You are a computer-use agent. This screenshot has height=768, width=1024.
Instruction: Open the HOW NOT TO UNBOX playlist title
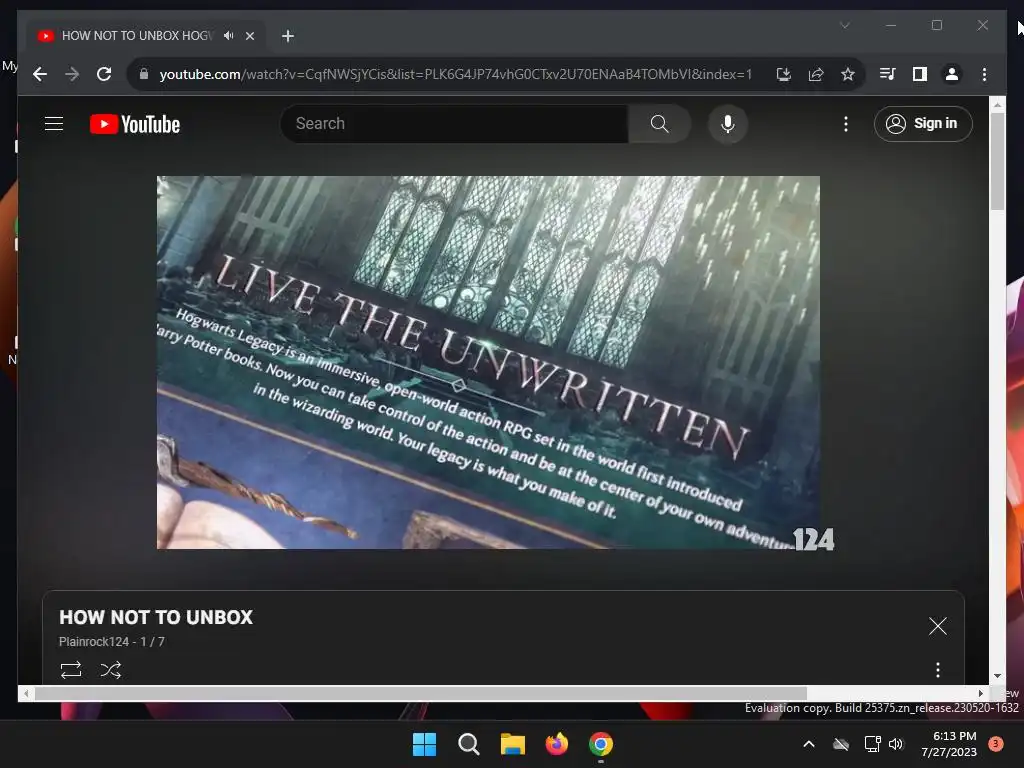pos(156,617)
